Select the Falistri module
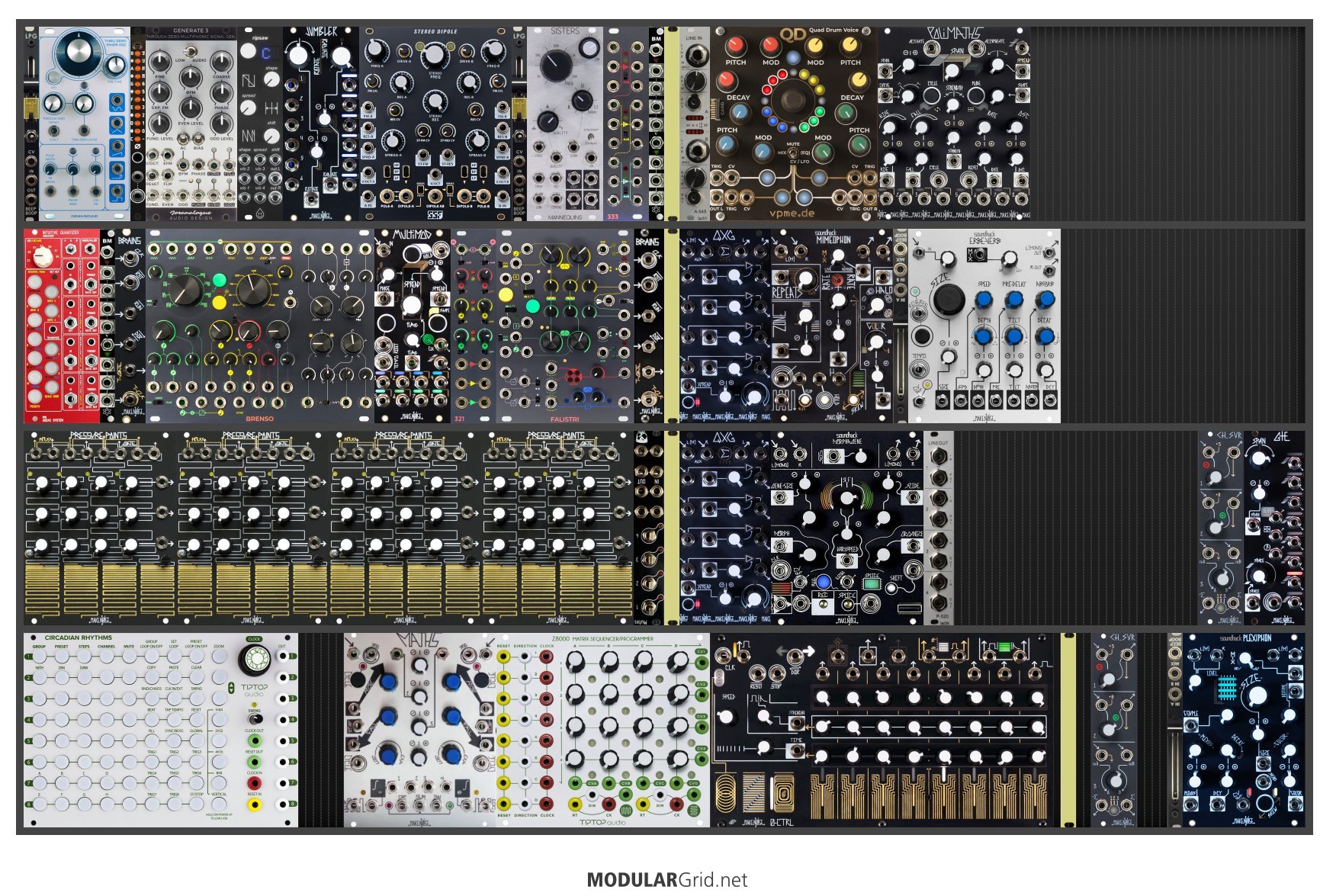 pos(565,326)
